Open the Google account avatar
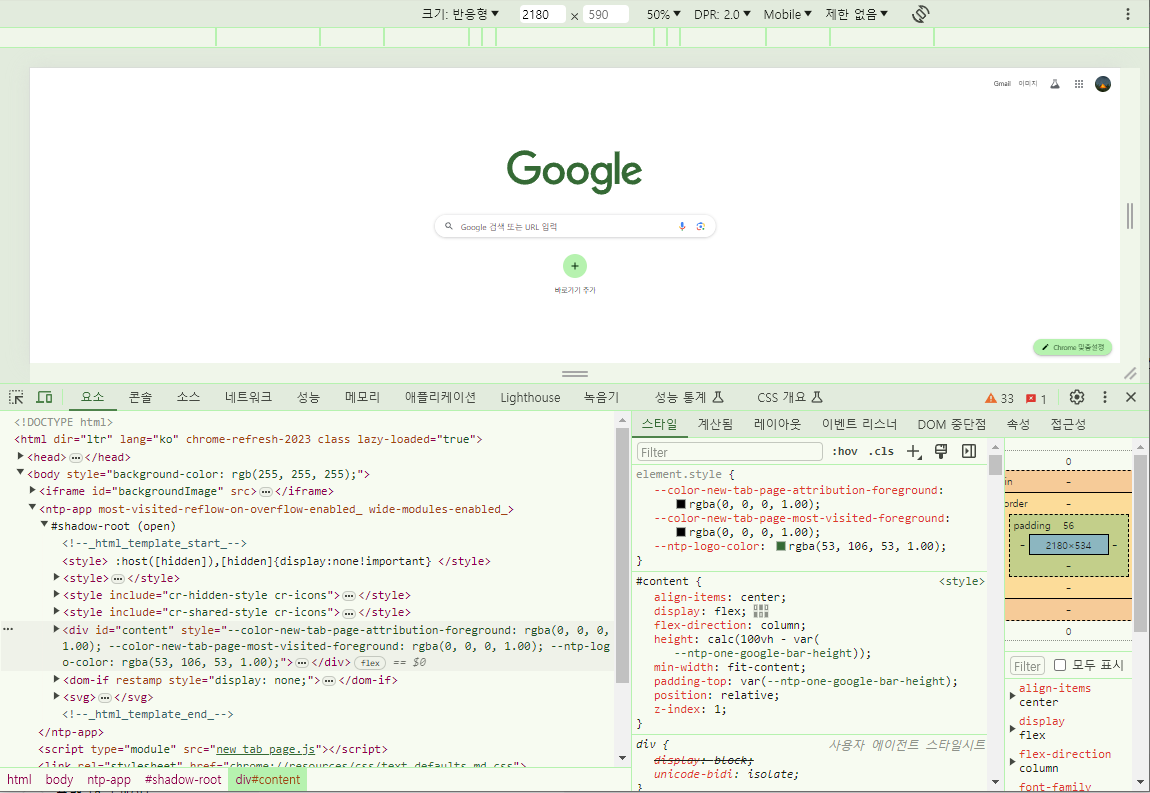 [1103, 84]
